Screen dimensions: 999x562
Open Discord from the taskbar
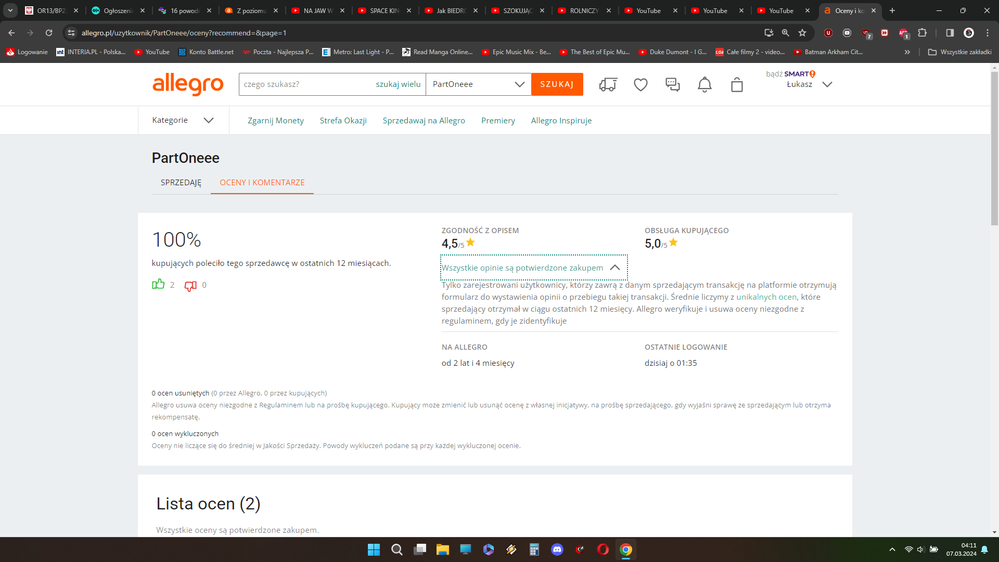coord(557,549)
